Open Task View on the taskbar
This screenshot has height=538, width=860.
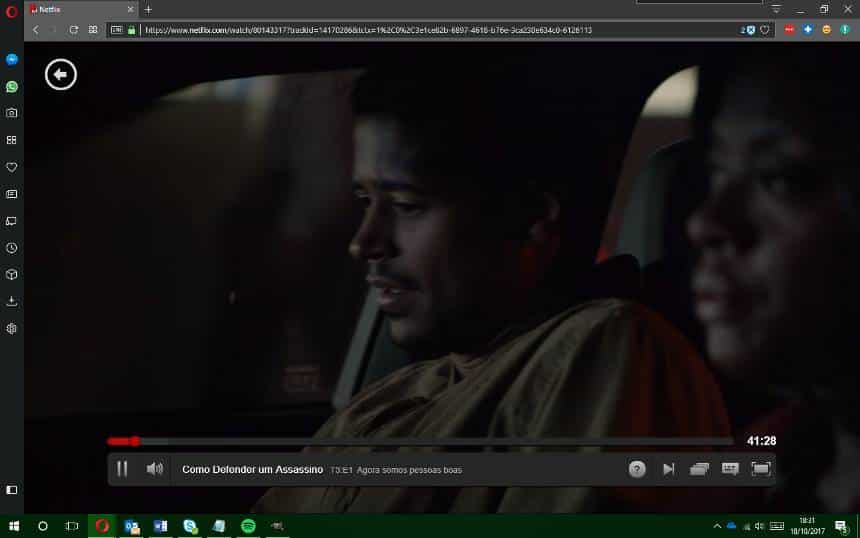coord(72,526)
